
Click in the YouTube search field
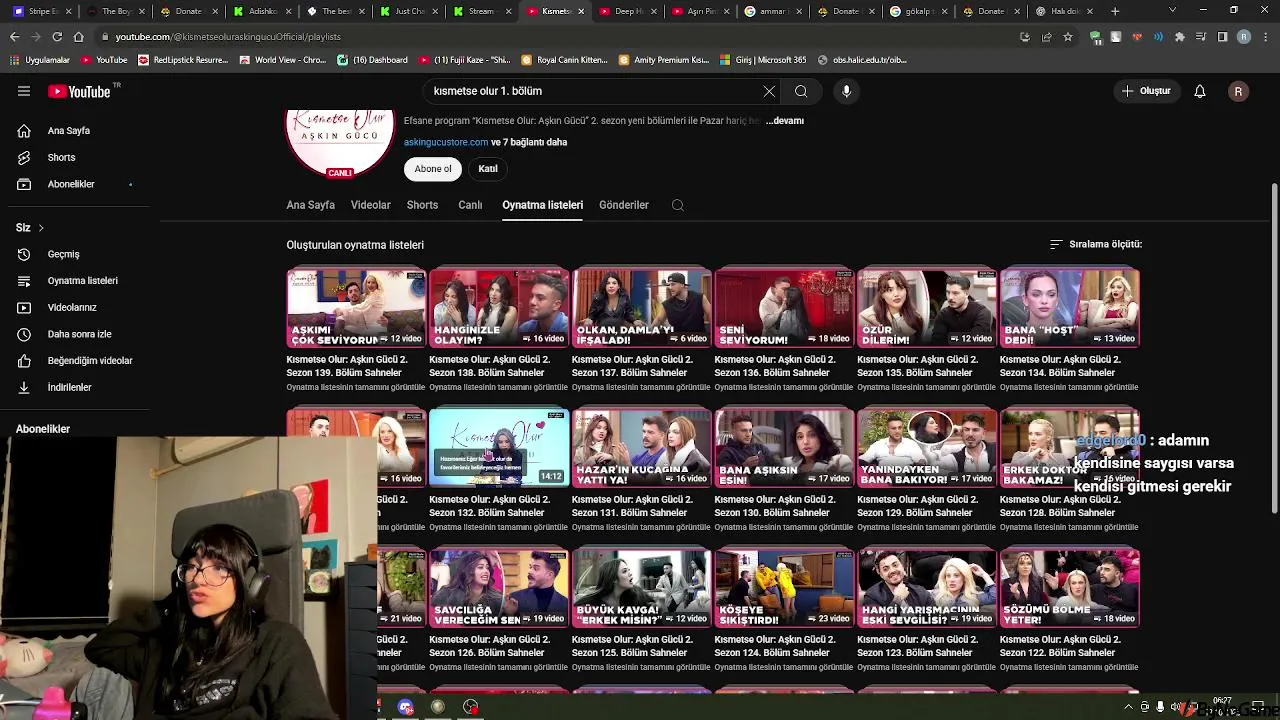595,91
